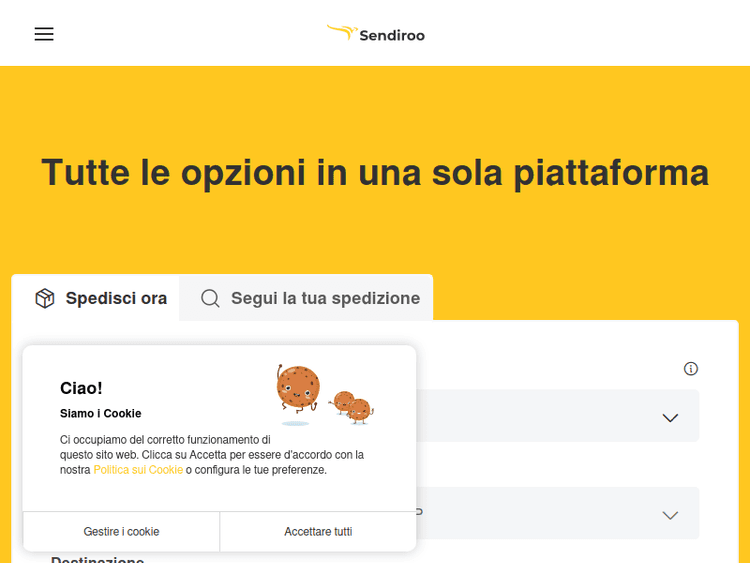Click the info circle icon
Viewport: 750px width, 563px height.
click(x=691, y=369)
